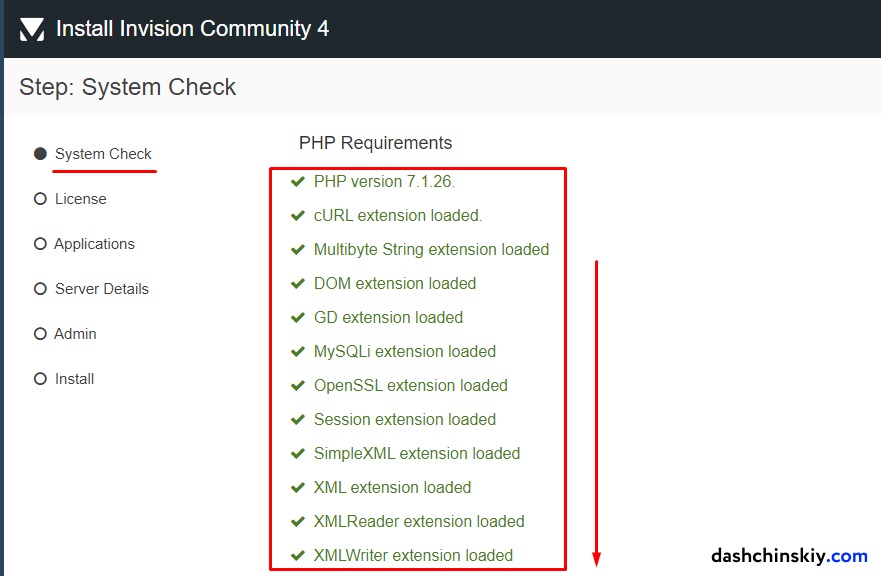Click the checkmark beside SimpleXML extension loaded
This screenshot has height=576, width=881.
click(x=298, y=453)
